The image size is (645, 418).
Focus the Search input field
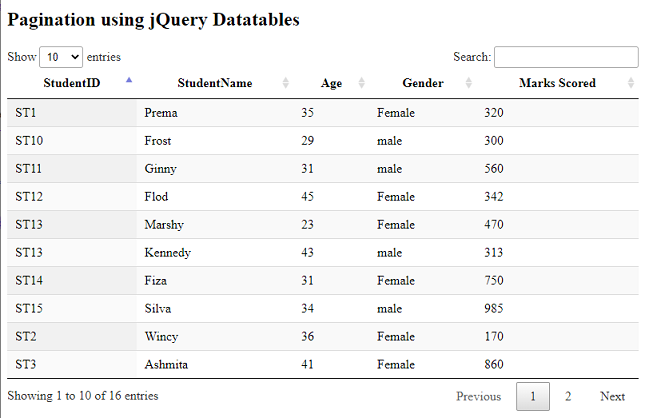click(566, 57)
